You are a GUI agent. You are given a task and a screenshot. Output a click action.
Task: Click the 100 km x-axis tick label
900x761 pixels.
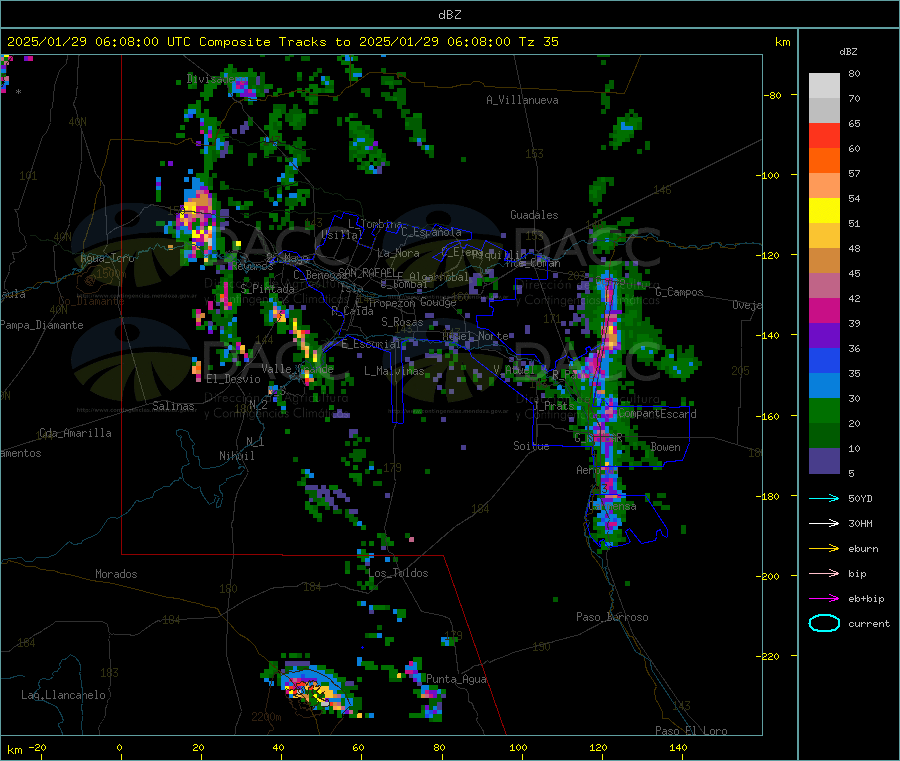[x=518, y=748]
